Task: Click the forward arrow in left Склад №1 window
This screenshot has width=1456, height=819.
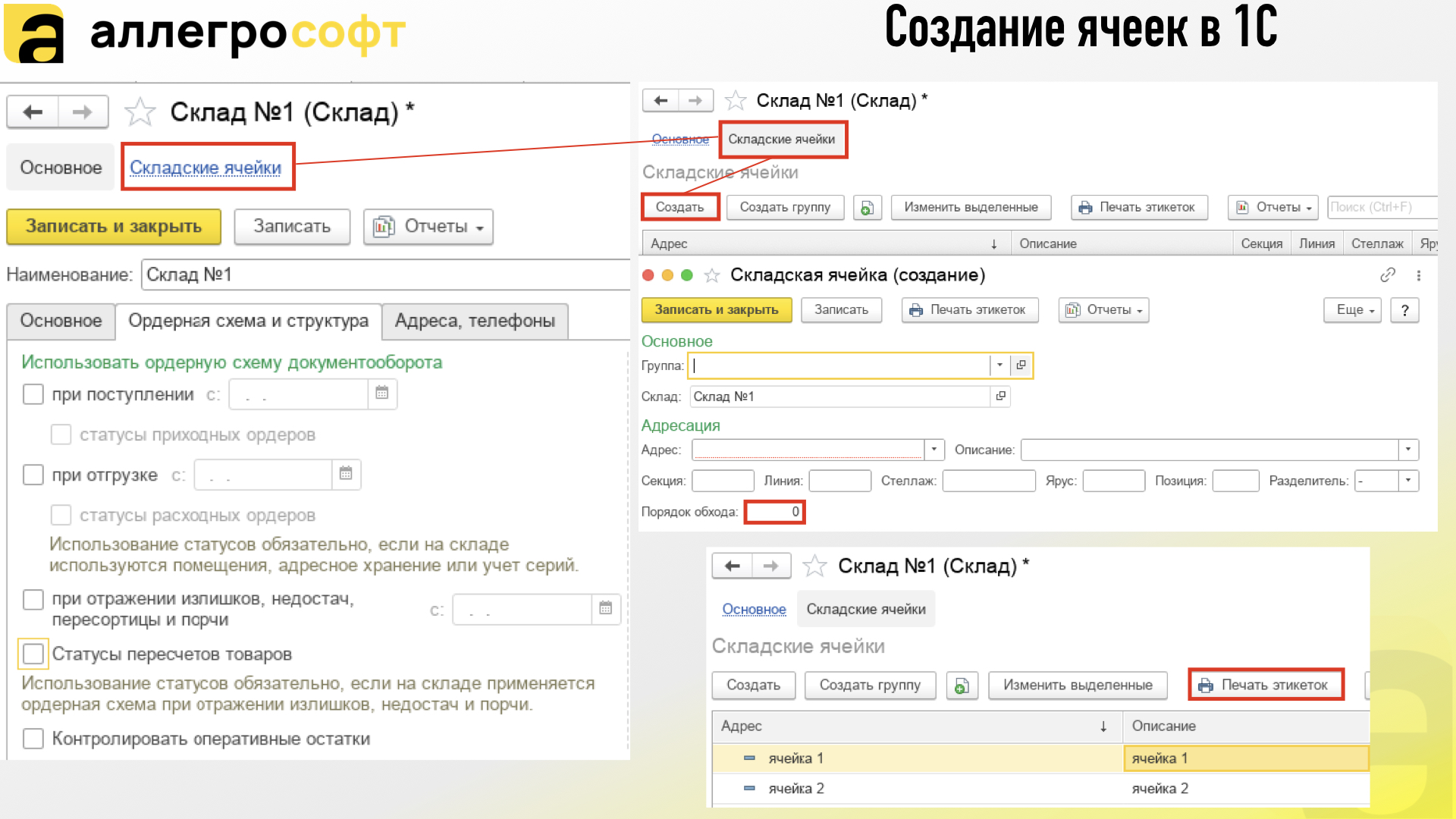Action: tap(83, 112)
